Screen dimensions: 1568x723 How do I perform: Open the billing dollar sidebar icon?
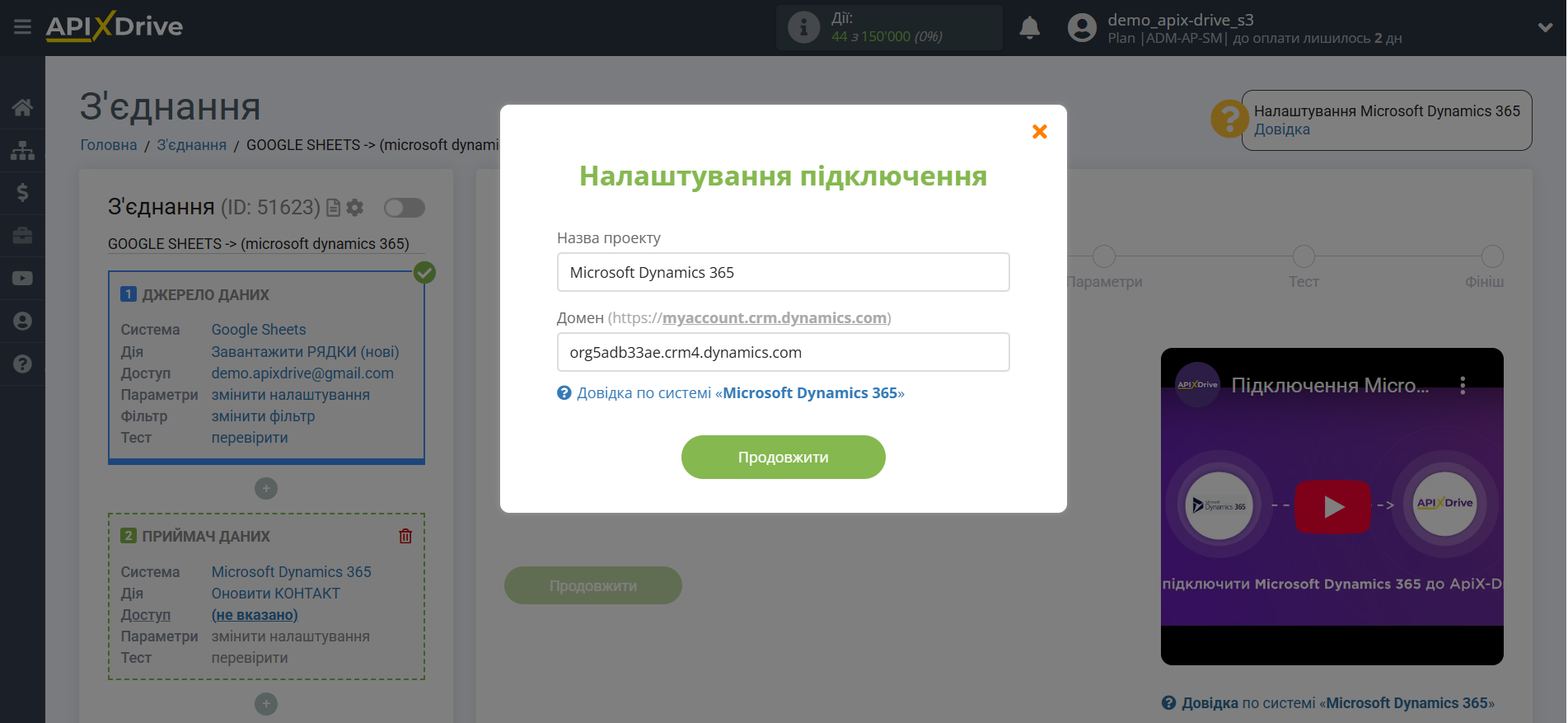coord(22,193)
